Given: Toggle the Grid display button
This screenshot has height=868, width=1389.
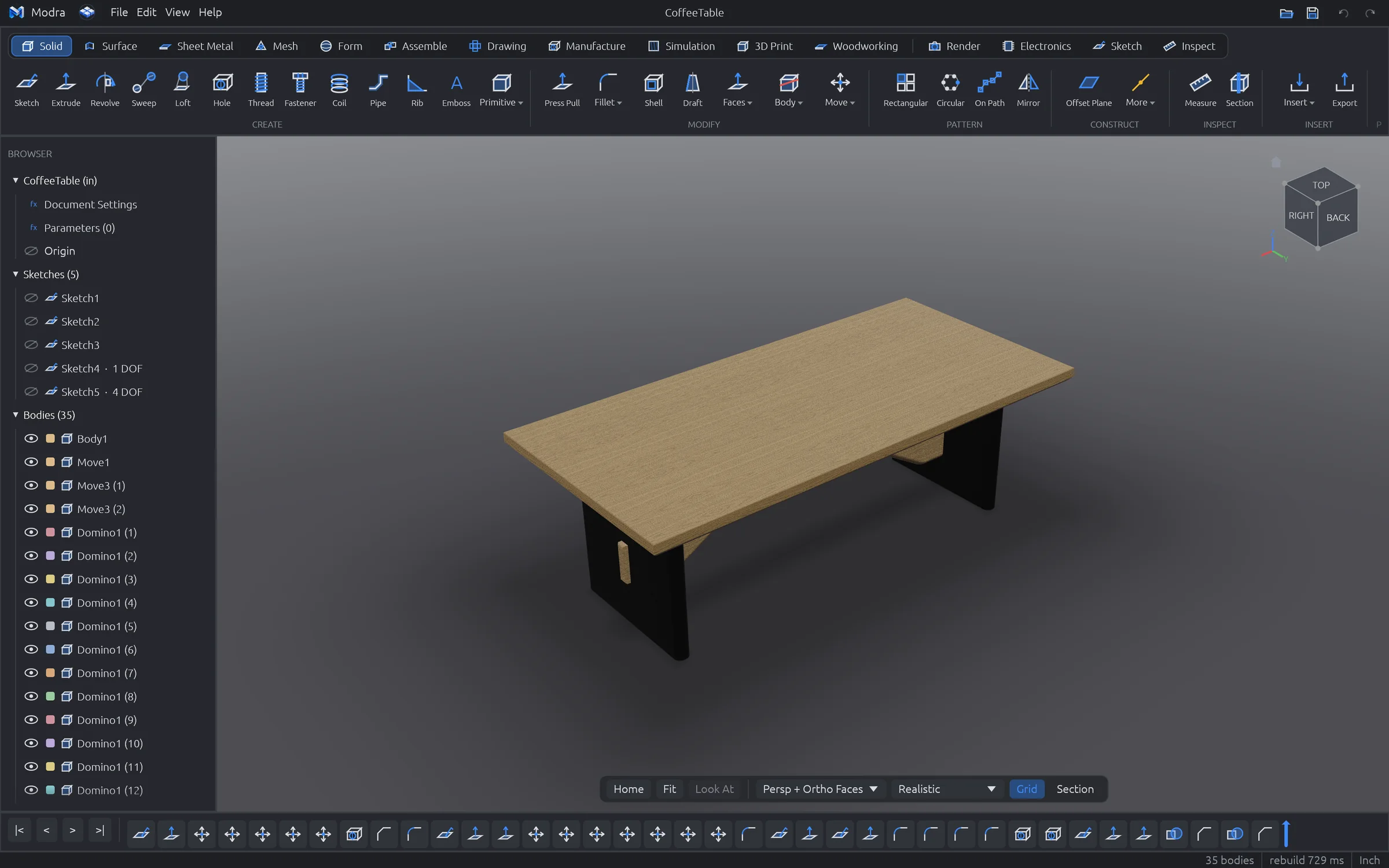Looking at the screenshot, I should click(1027, 789).
